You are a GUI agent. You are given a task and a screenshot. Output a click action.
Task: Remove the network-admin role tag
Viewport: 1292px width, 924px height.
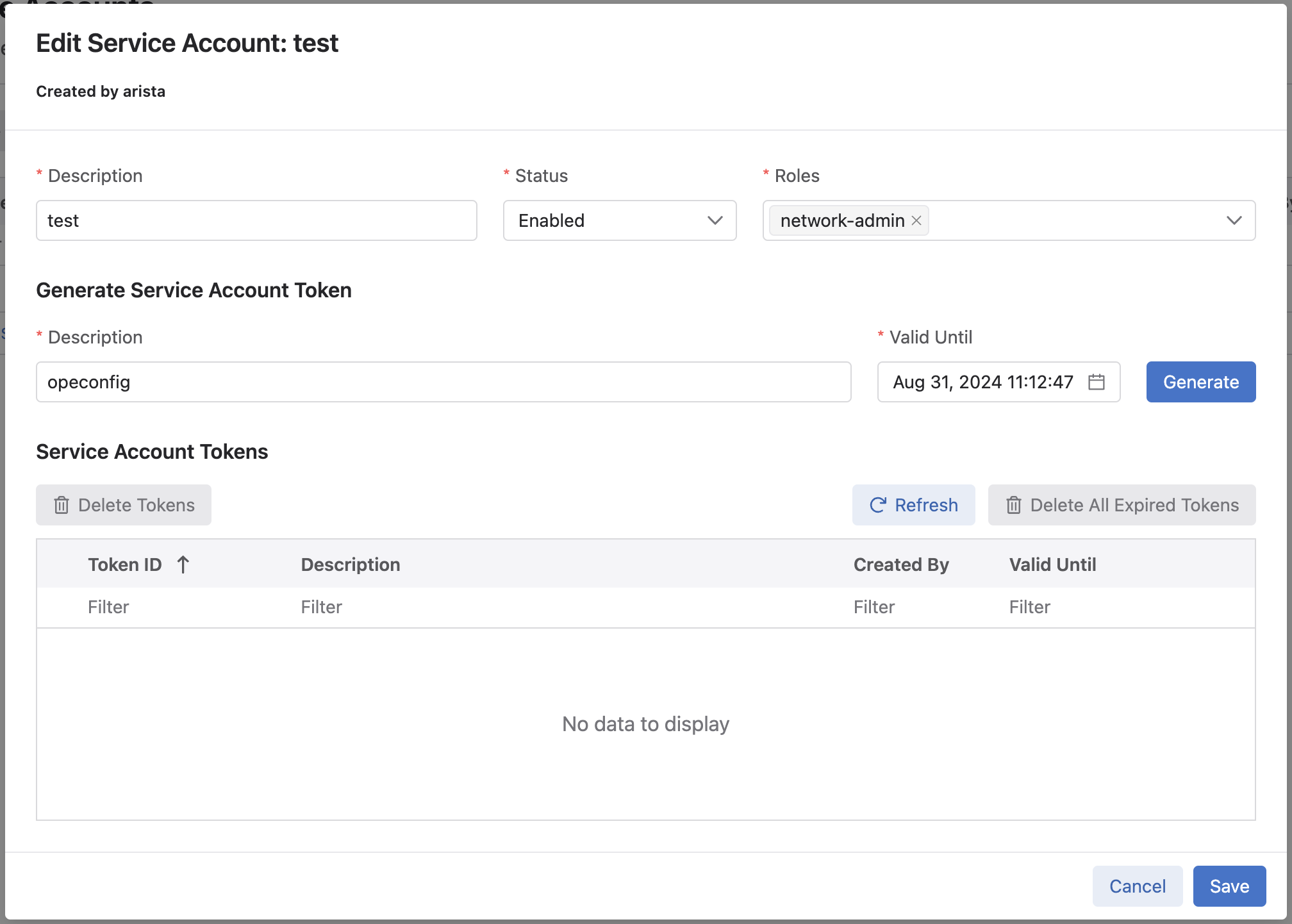tap(916, 220)
